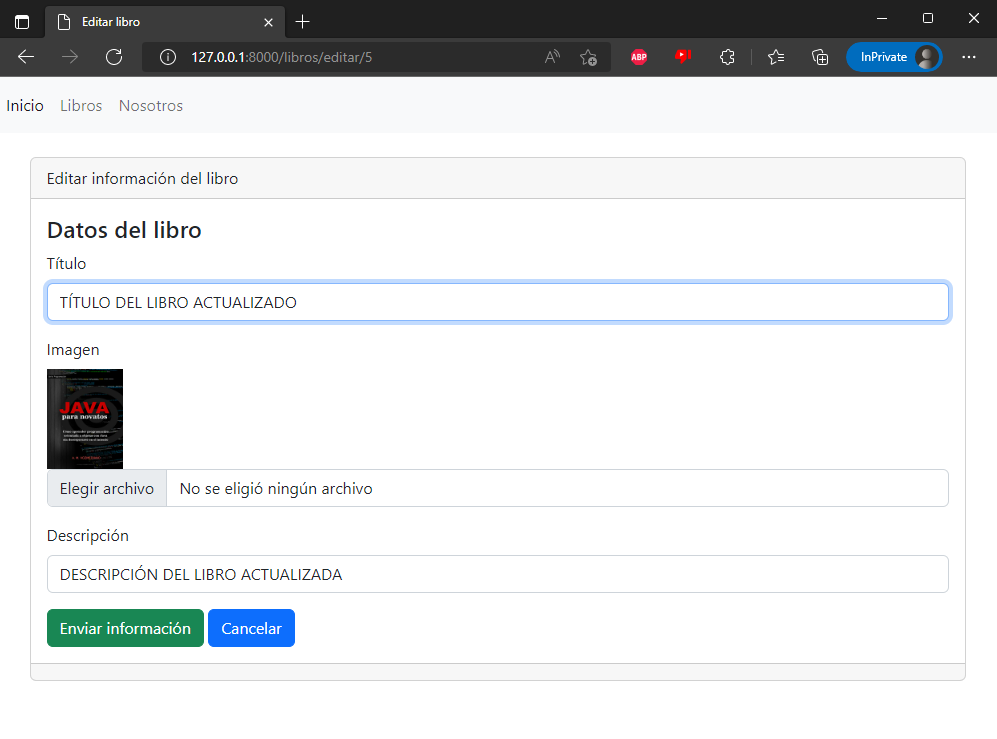
Task: Open the Adblock Plus extension
Action: pos(639,57)
